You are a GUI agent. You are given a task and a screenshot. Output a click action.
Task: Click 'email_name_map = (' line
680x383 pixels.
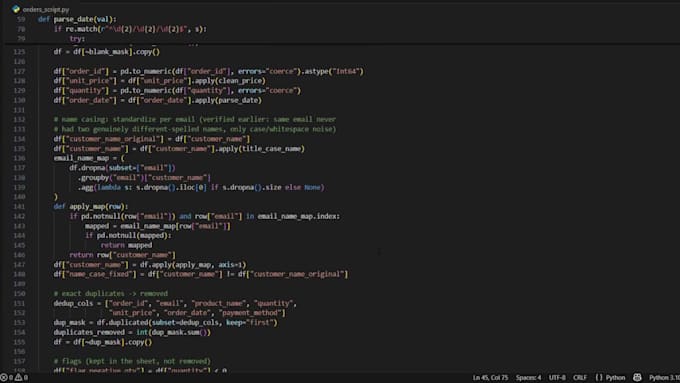89,158
